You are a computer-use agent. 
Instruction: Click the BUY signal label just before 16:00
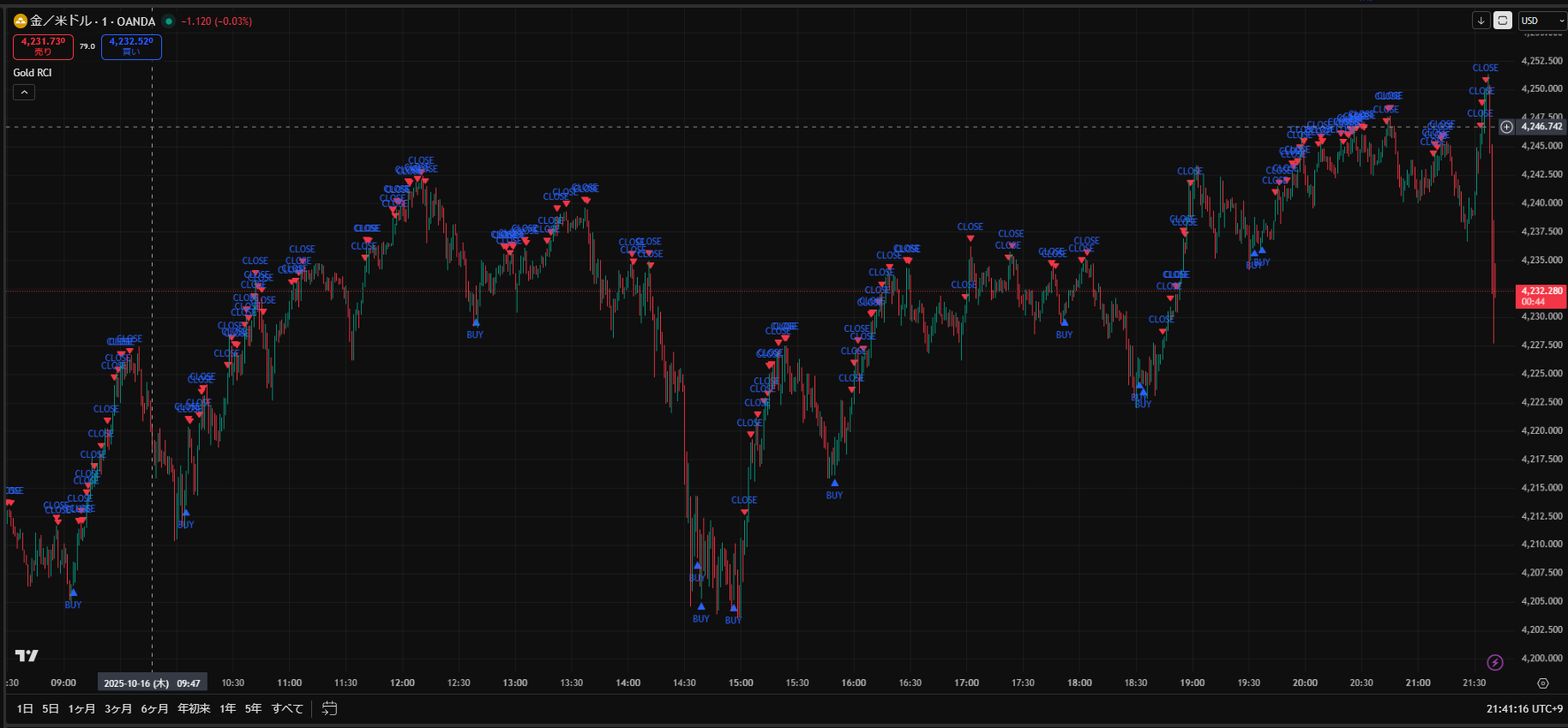(x=834, y=496)
